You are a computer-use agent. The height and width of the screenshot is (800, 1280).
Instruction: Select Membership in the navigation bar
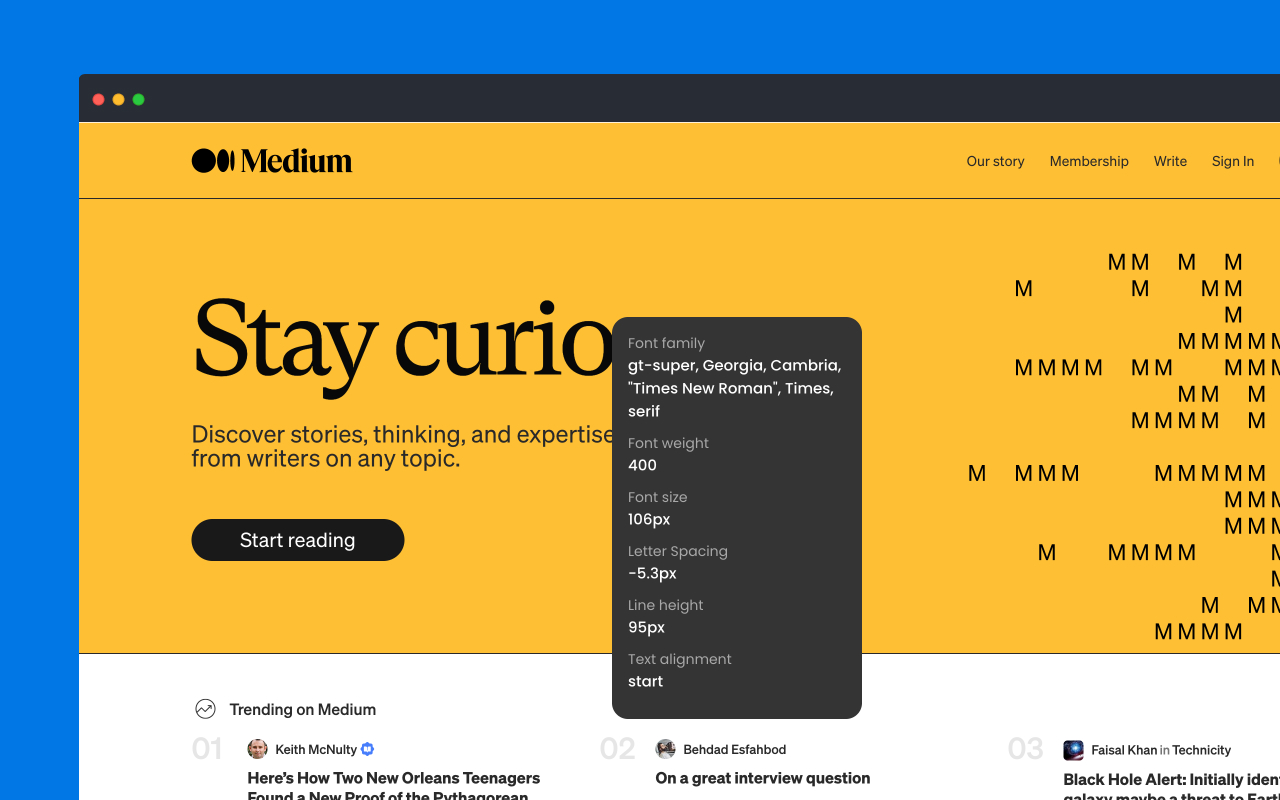(1089, 161)
